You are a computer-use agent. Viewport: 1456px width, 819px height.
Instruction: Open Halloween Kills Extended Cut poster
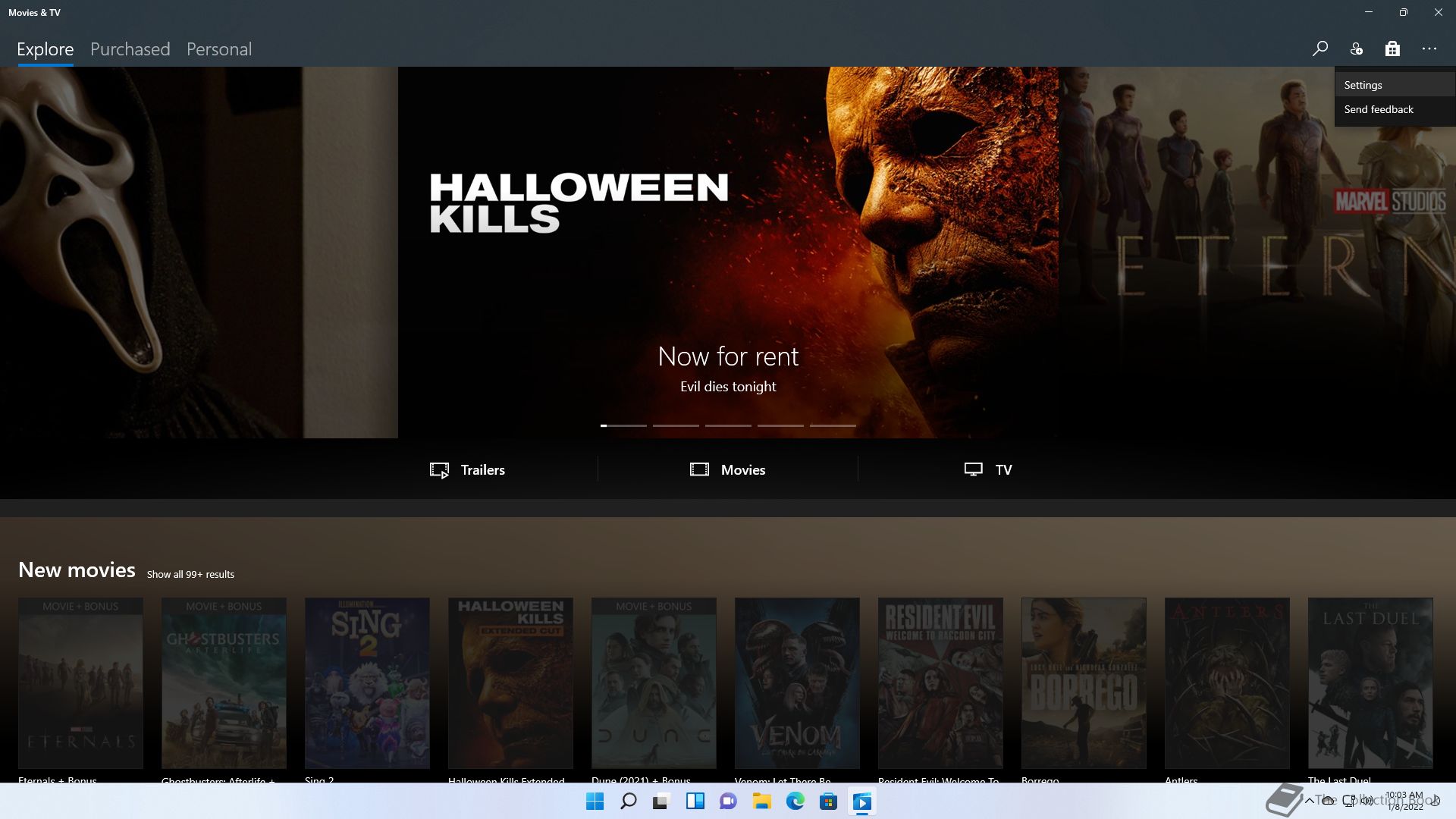click(510, 683)
